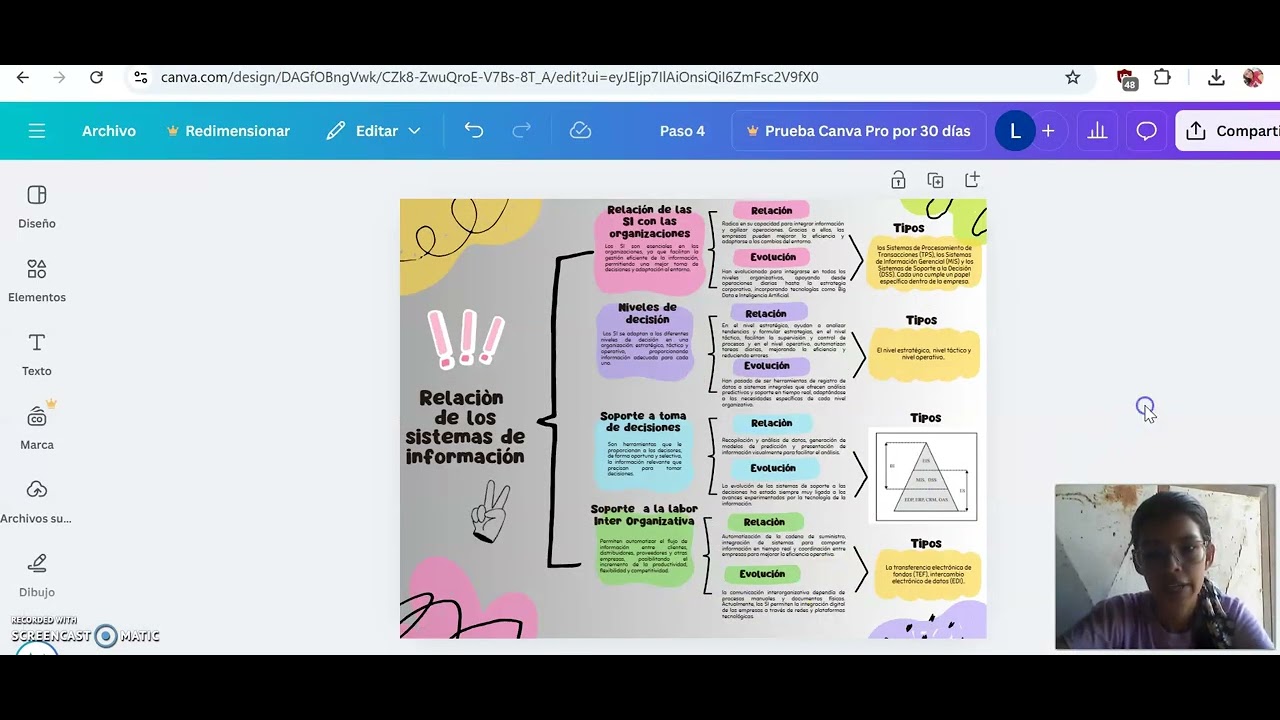
Task: Duplicate the page icon above canvas
Action: [935, 180]
